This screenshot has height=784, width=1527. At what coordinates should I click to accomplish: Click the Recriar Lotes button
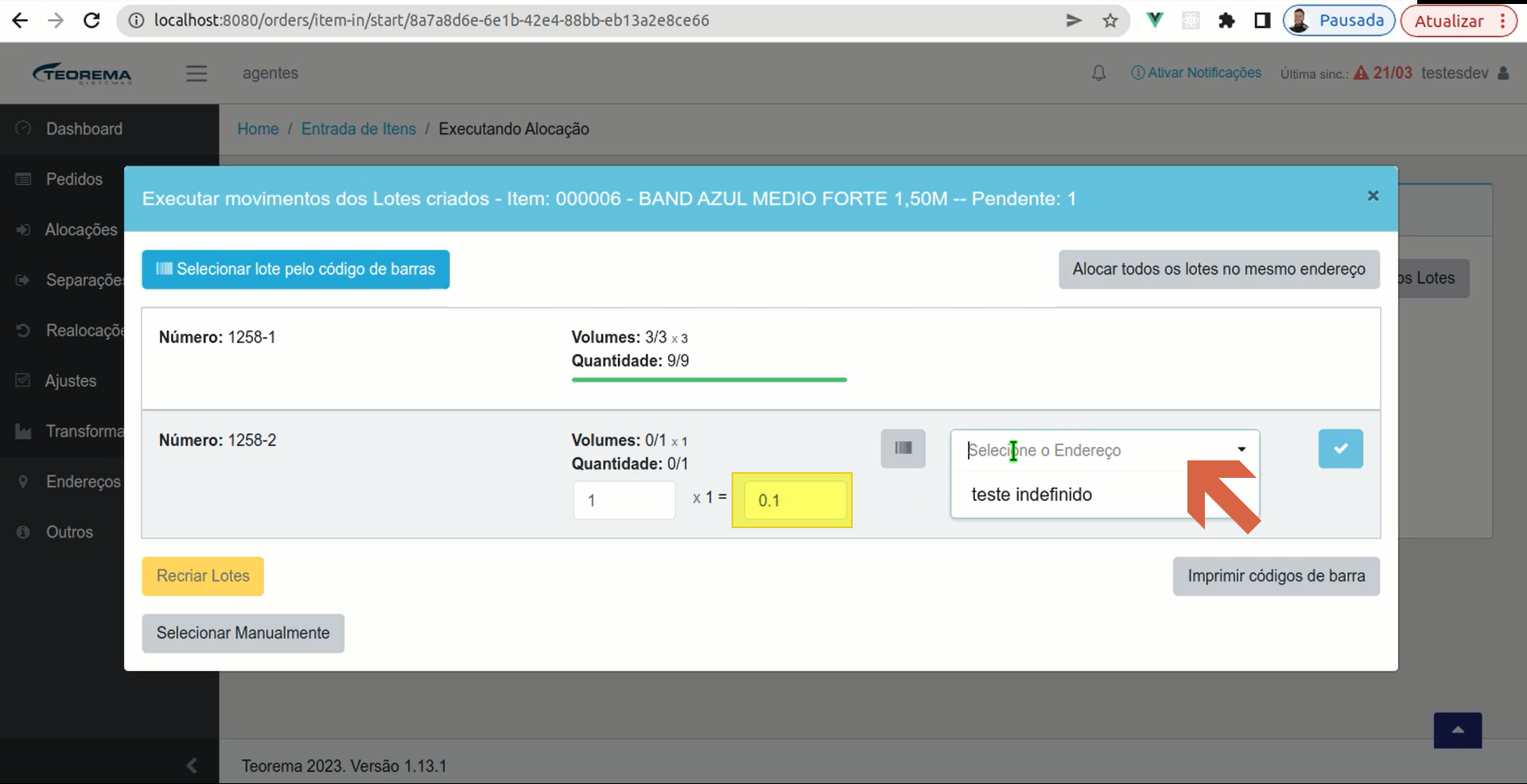coord(203,576)
